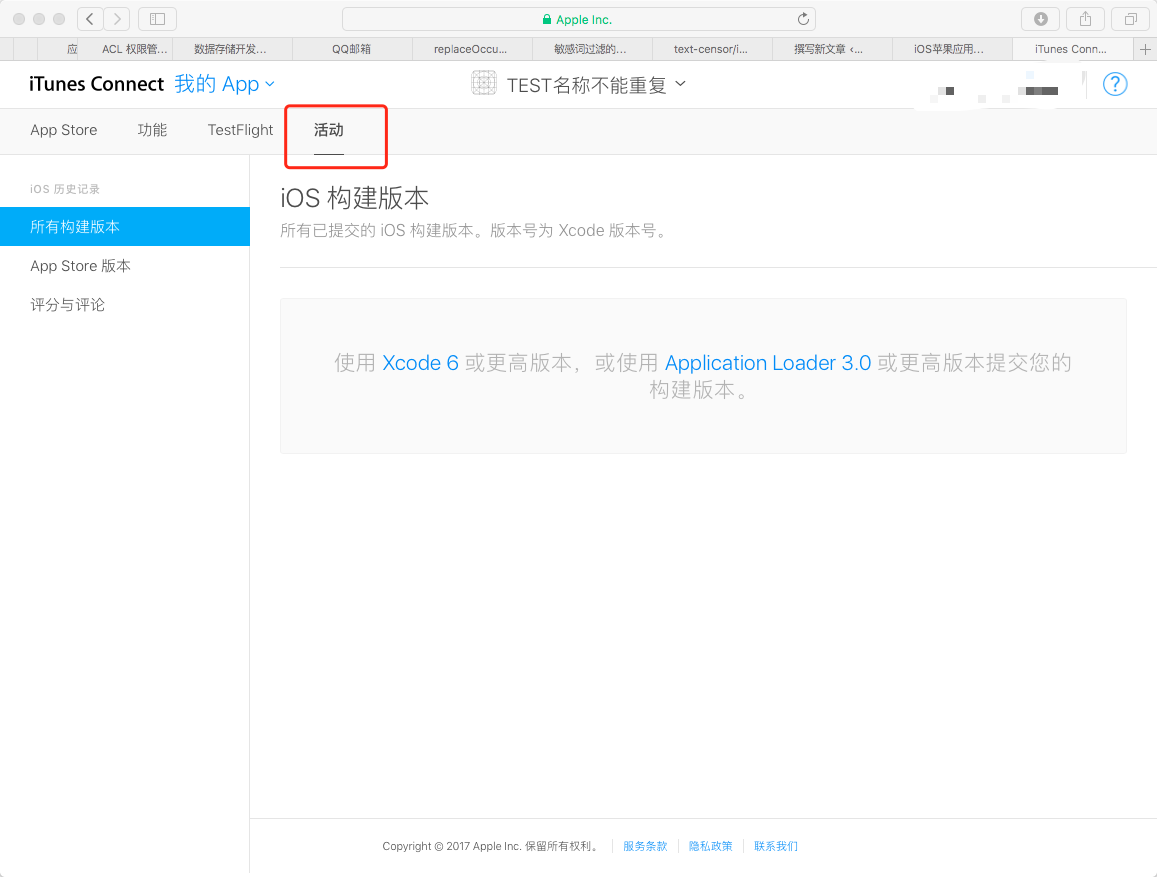The height and width of the screenshot is (877, 1157).
Task: Select the iTunes Conn browser tab
Action: click(x=1071, y=49)
